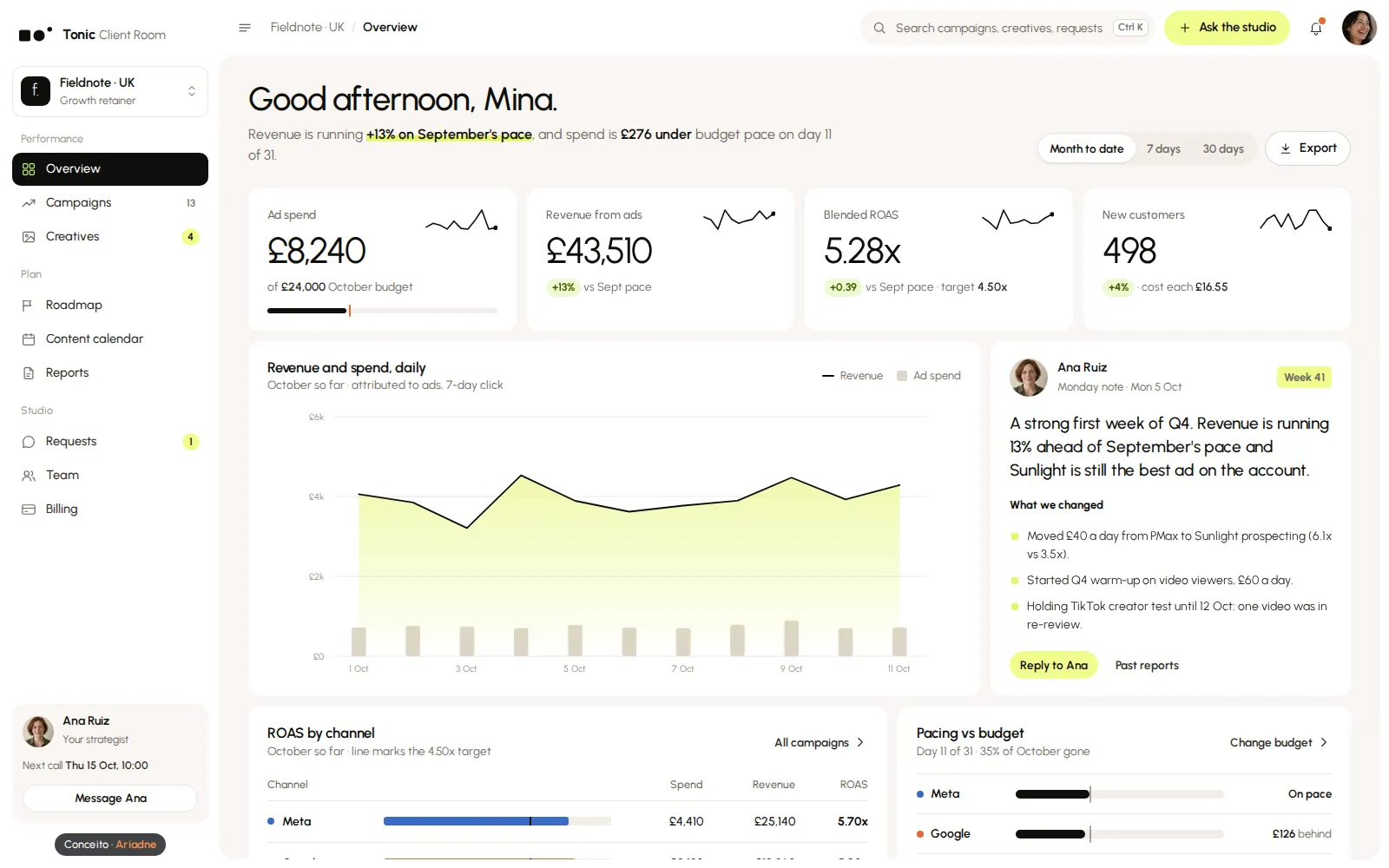
Task: Open Mina's profile avatar menu
Action: (x=1359, y=28)
